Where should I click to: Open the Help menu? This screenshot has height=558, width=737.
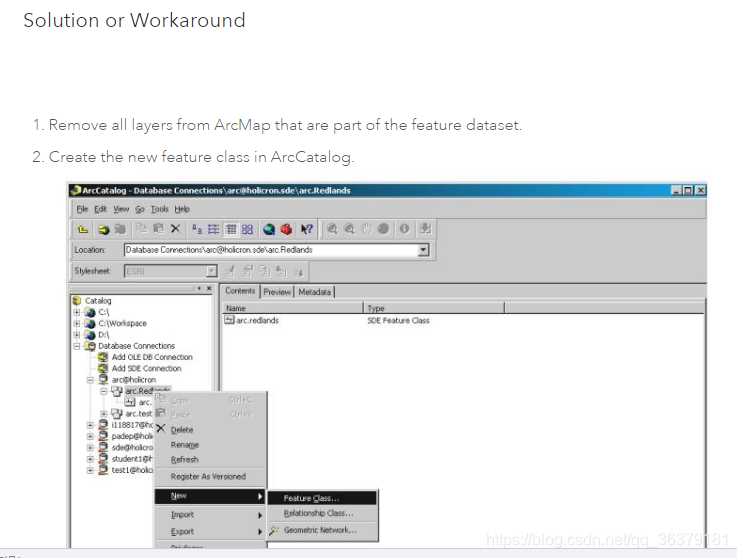coord(182,209)
